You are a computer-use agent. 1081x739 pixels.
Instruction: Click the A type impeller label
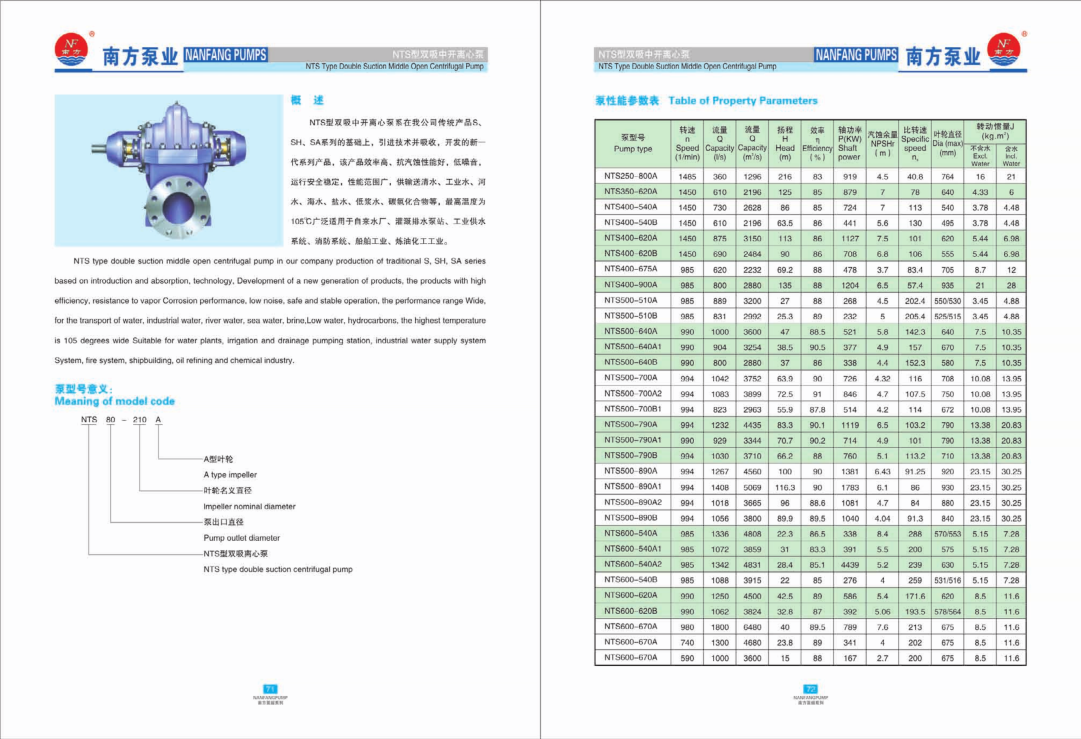(x=230, y=475)
